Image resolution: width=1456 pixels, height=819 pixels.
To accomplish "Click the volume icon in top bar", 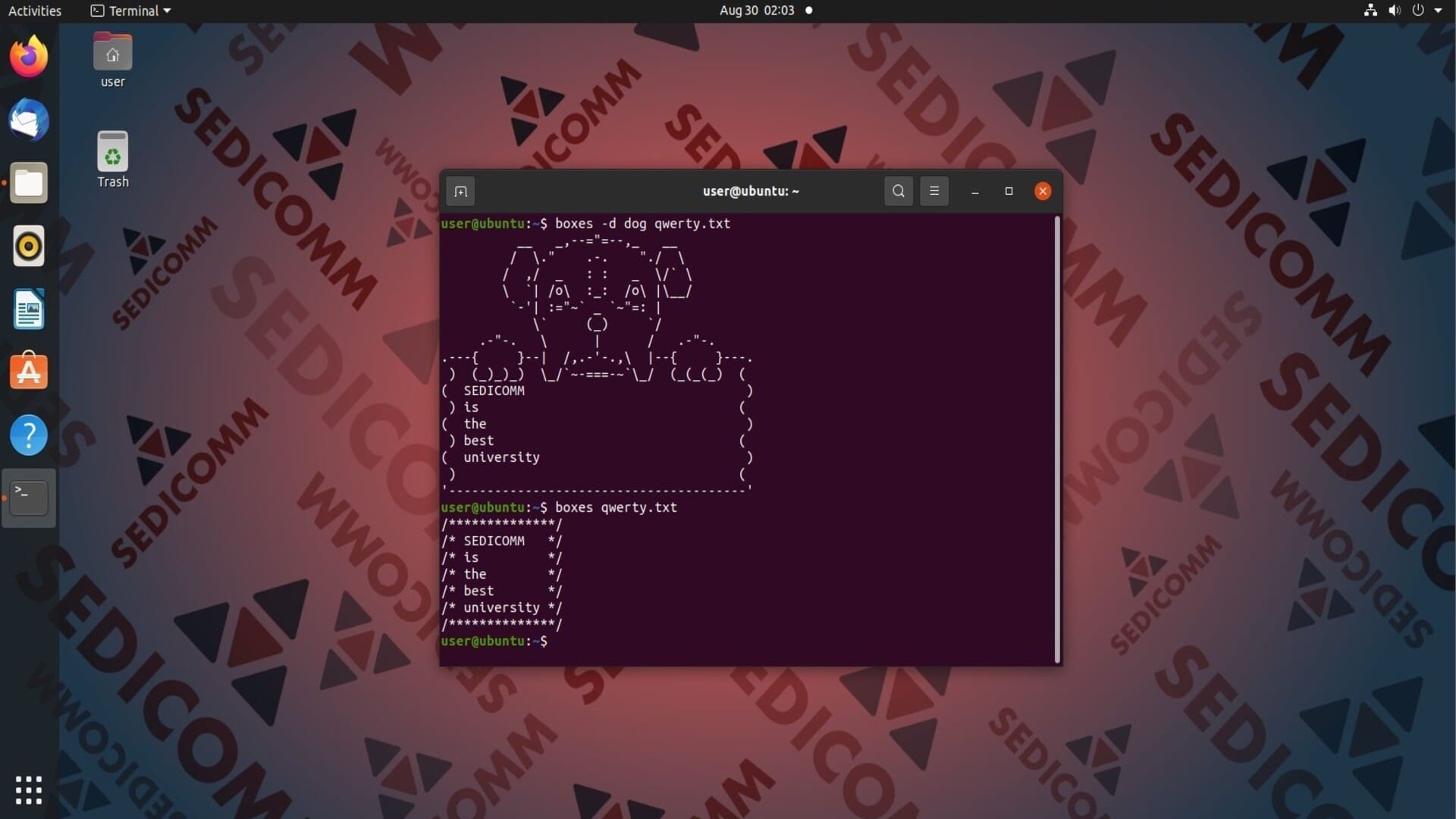I will pos(1394,11).
